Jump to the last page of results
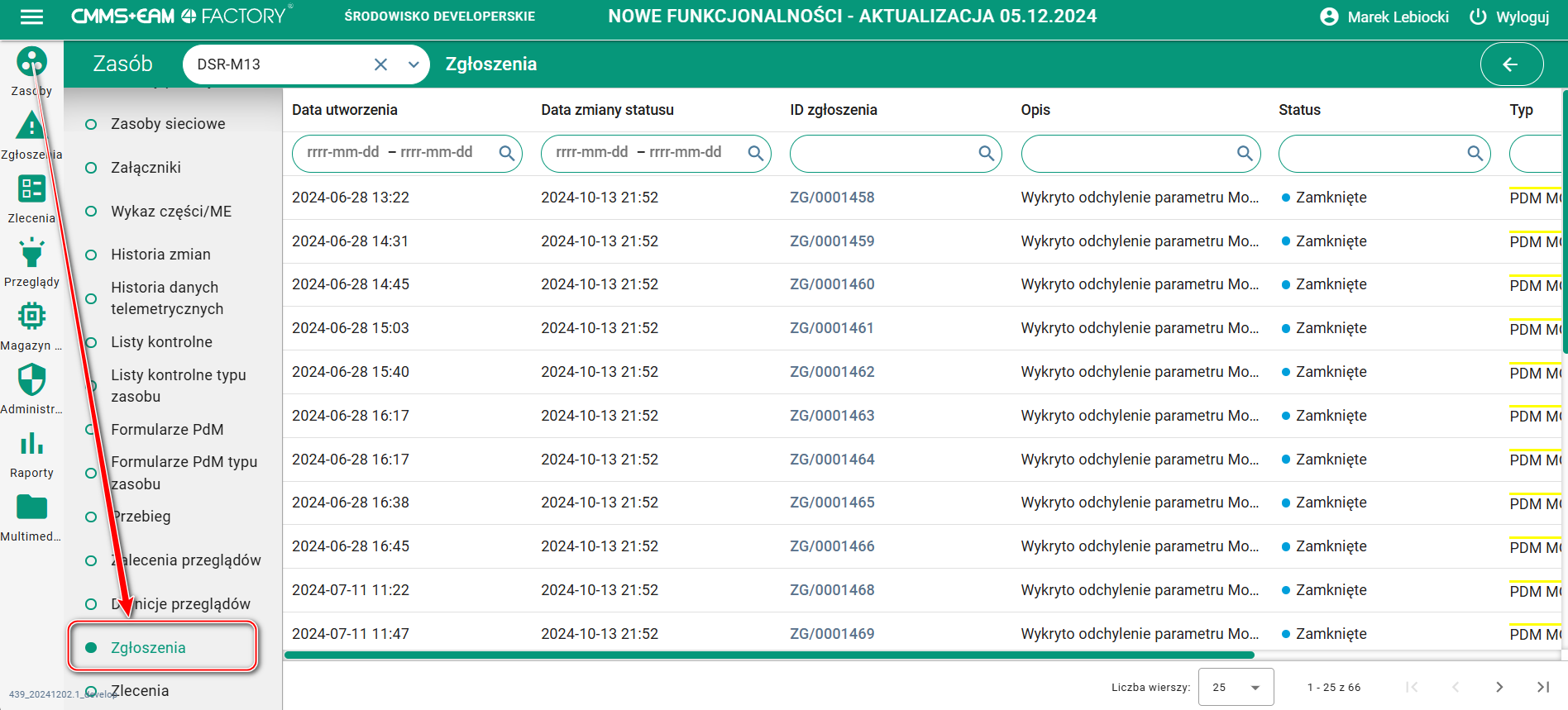This screenshot has width=1568, height=710. 1543,687
